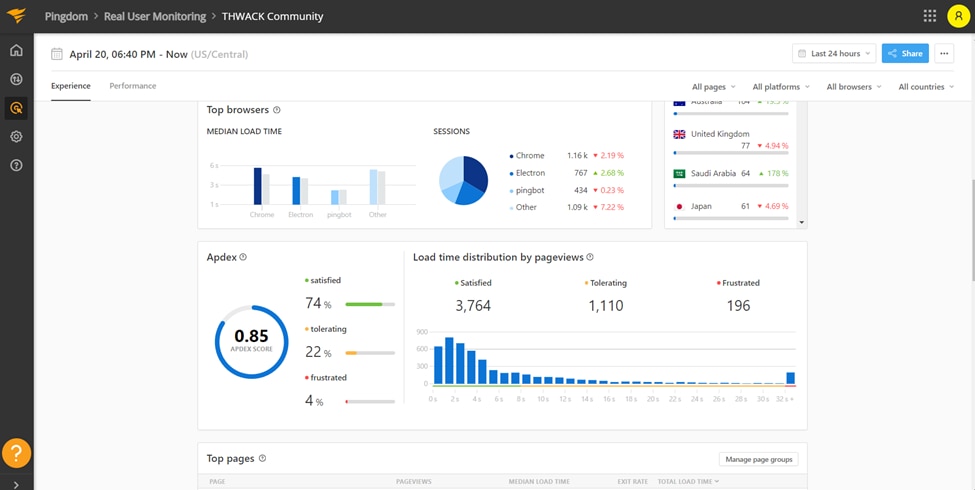
Task: Open the All countries filter dropdown
Action: tap(926, 87)
